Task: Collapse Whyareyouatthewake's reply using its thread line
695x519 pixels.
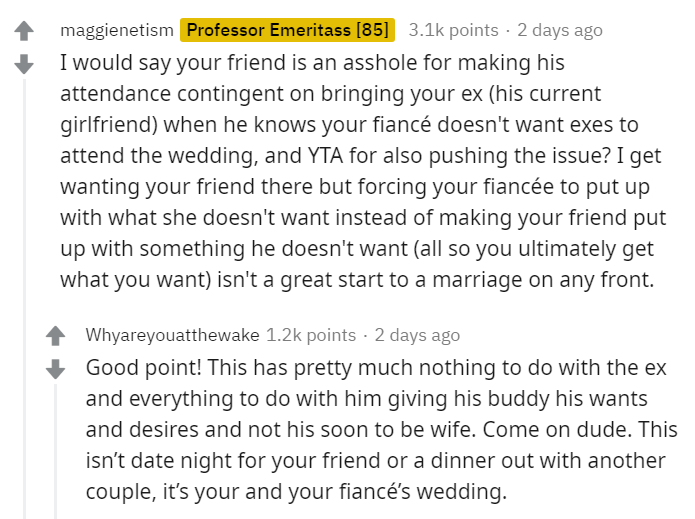Action: pos(55,452)
